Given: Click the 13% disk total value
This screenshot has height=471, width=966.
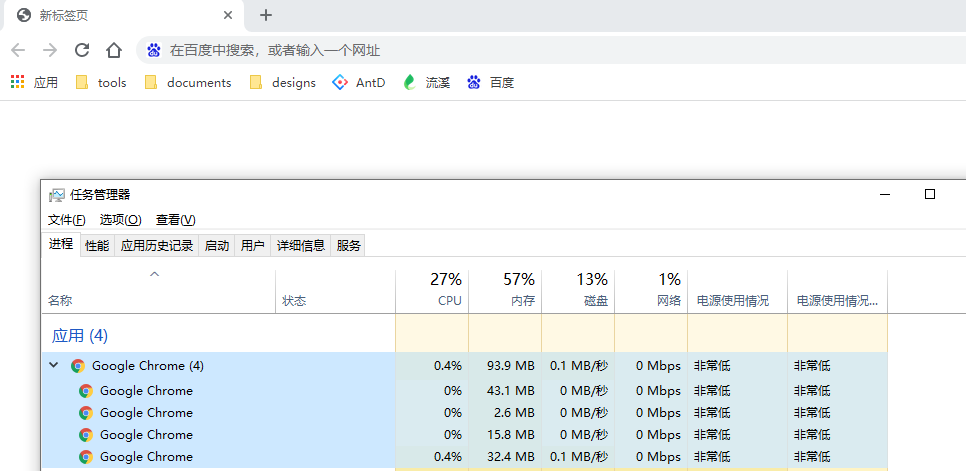Looking at the screenshot, I should [592, 280].
